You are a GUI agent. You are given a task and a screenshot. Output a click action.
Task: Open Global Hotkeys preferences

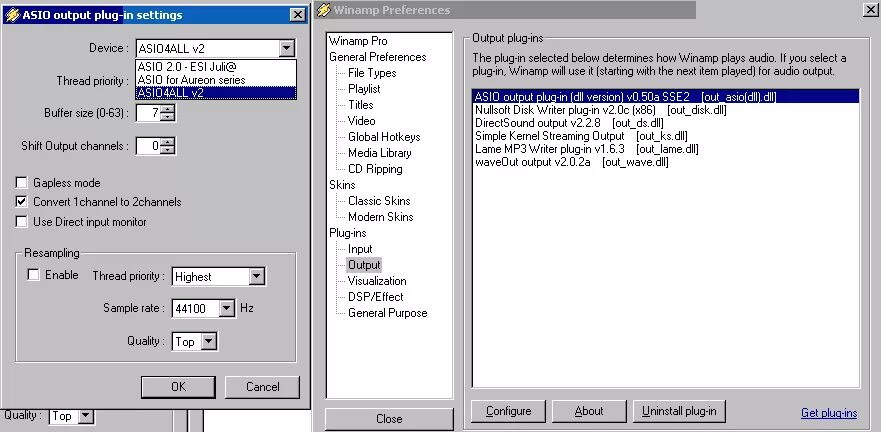pos(384,137)
